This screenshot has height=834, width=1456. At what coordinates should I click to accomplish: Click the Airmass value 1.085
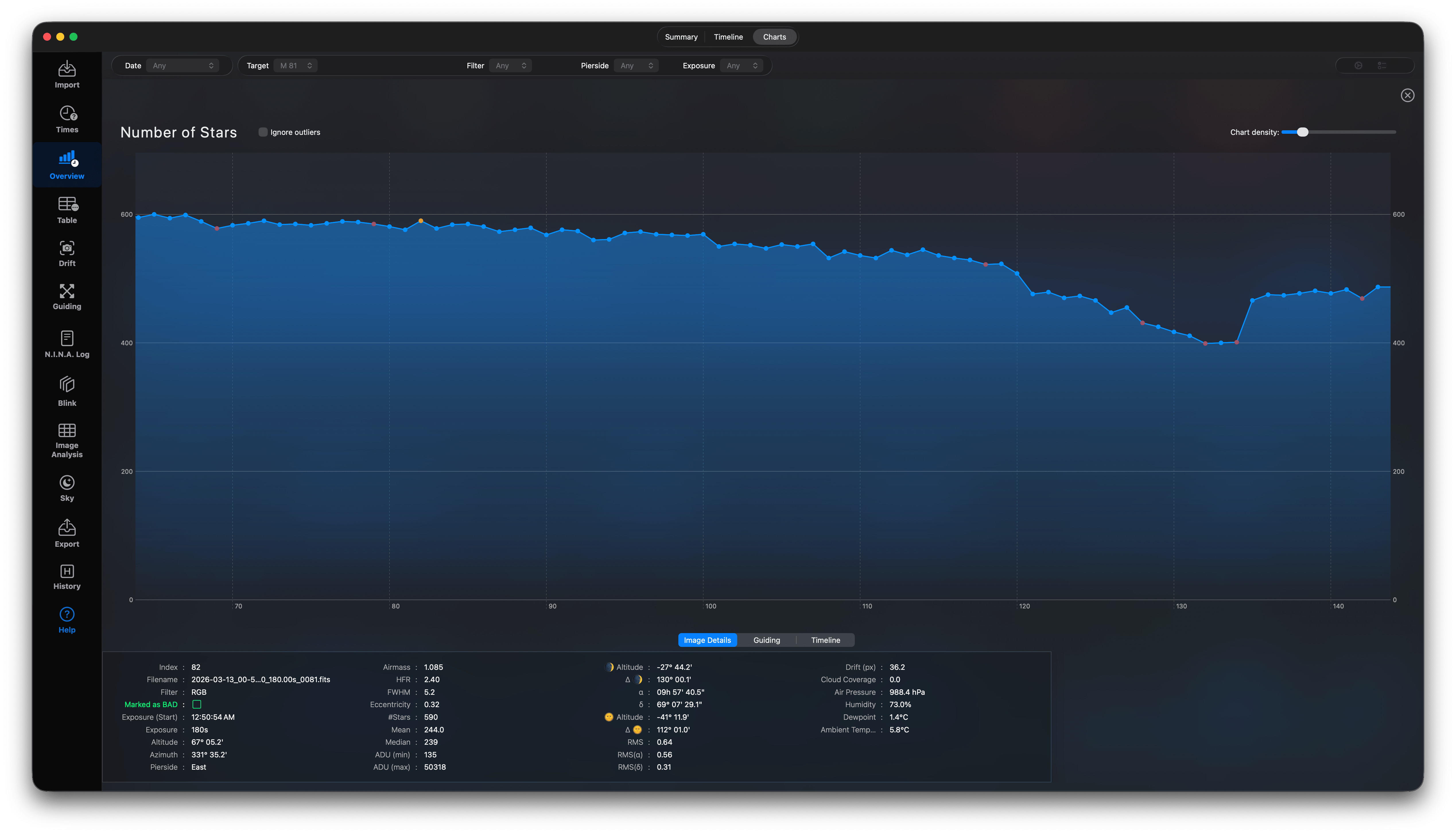tap(433, 667)
